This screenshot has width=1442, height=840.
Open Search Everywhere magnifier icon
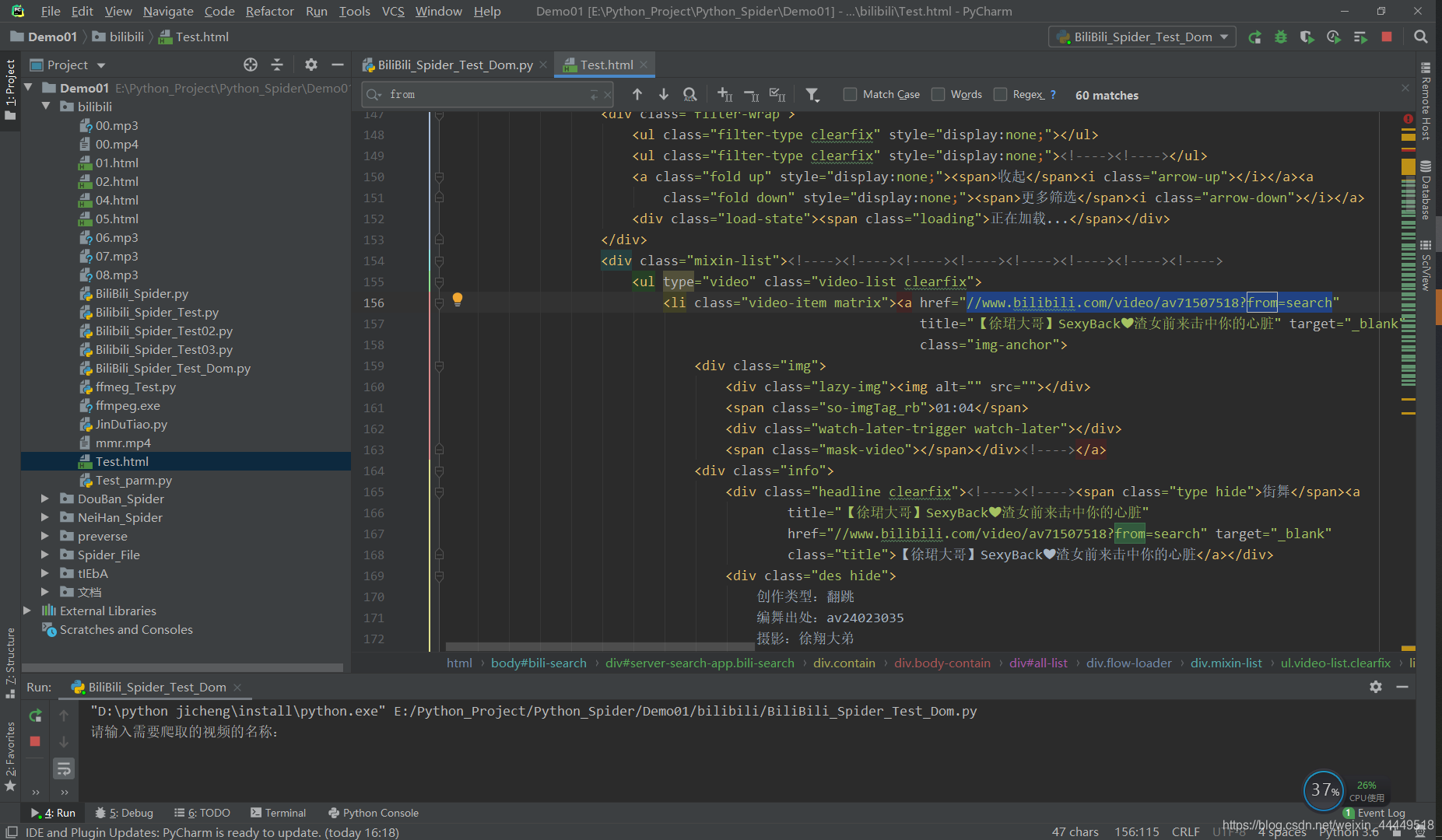coord(1421,37)
